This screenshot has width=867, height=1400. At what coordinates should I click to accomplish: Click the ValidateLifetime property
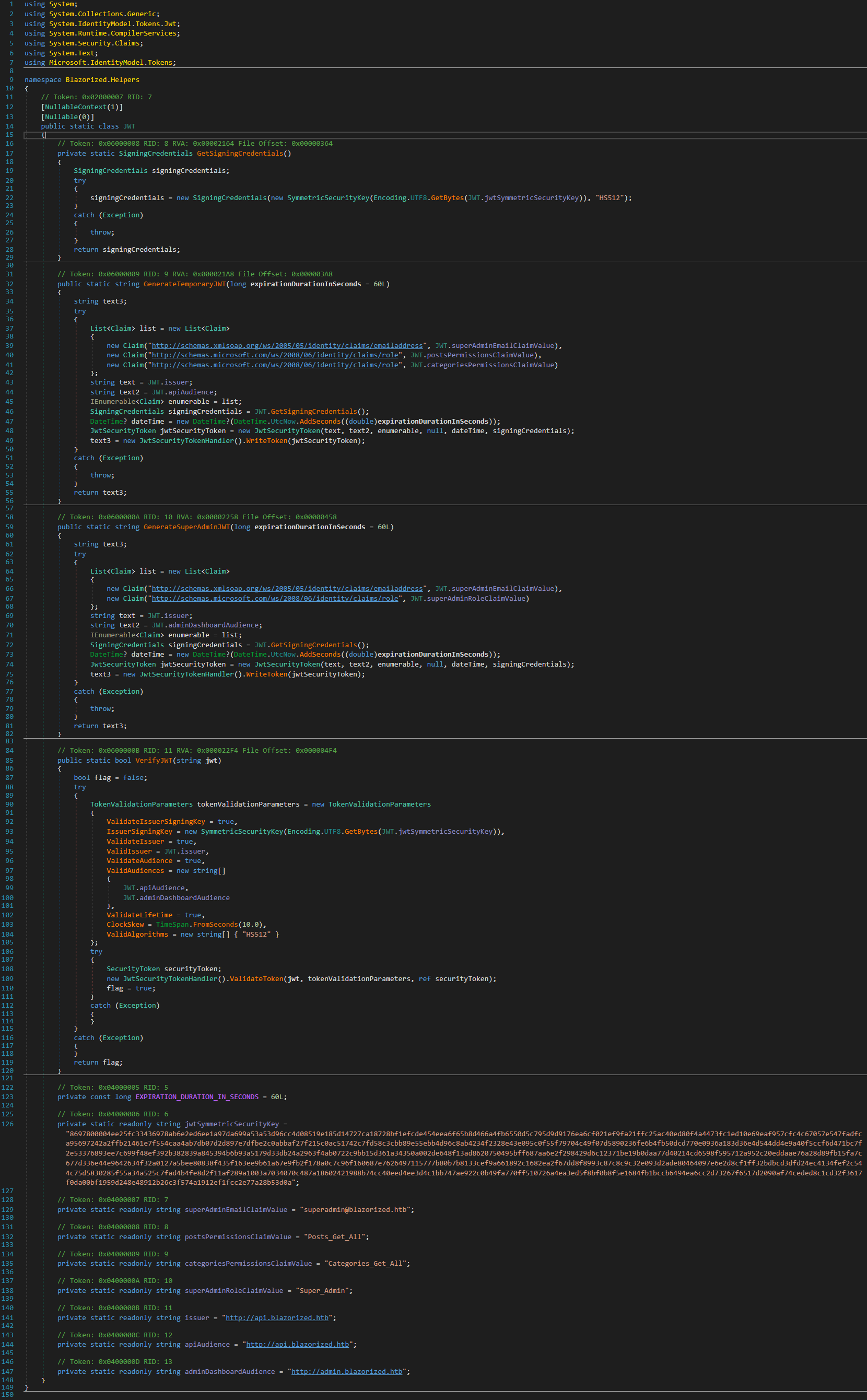(x=139, y=915)
